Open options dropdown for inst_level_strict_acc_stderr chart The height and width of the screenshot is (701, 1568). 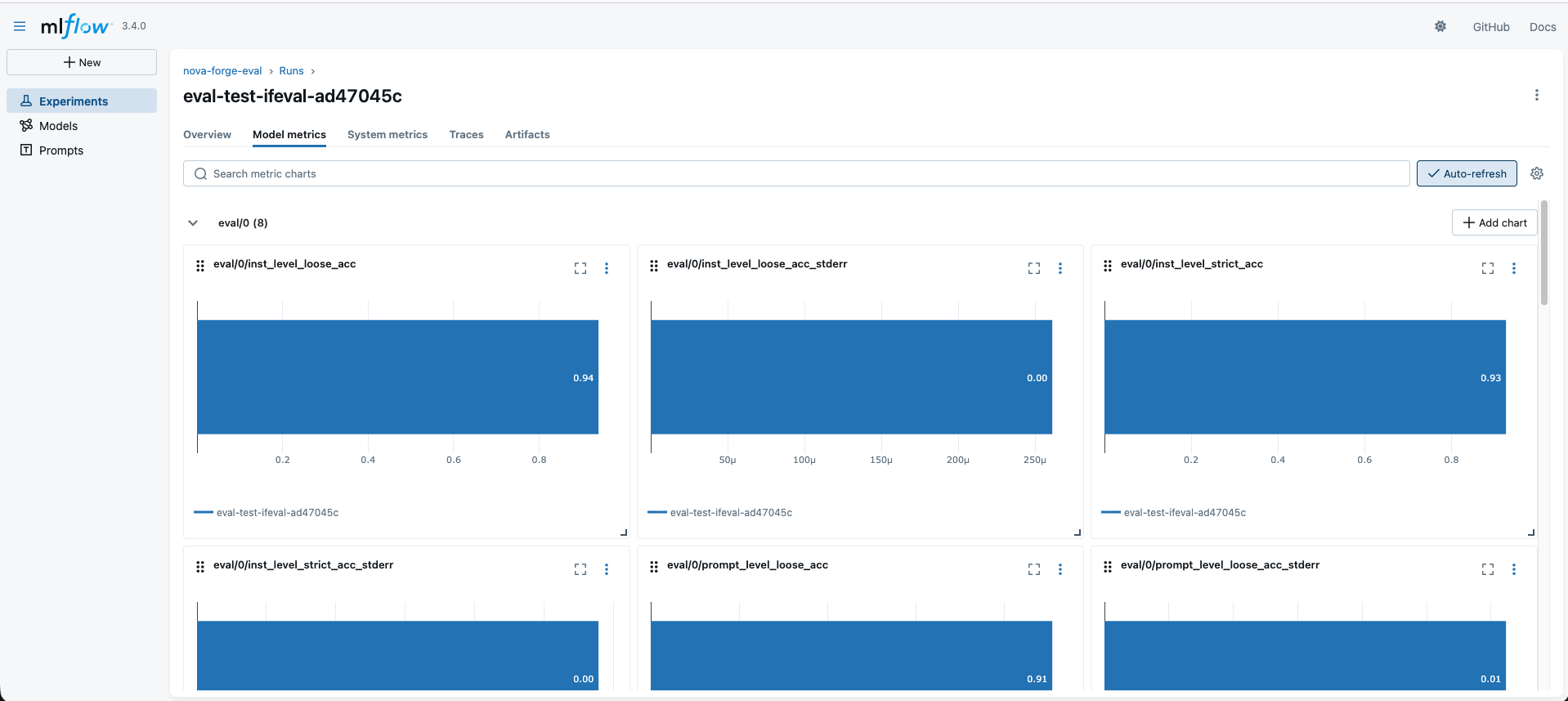tap(607, 569)
